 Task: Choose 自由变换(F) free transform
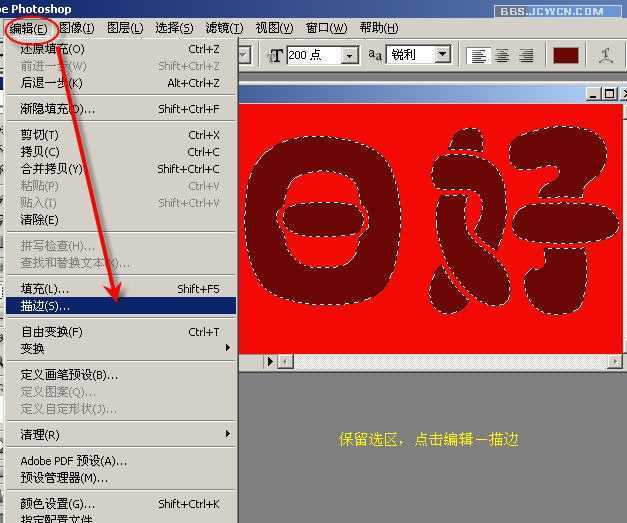pyautogui.click(x=121, y=332)
